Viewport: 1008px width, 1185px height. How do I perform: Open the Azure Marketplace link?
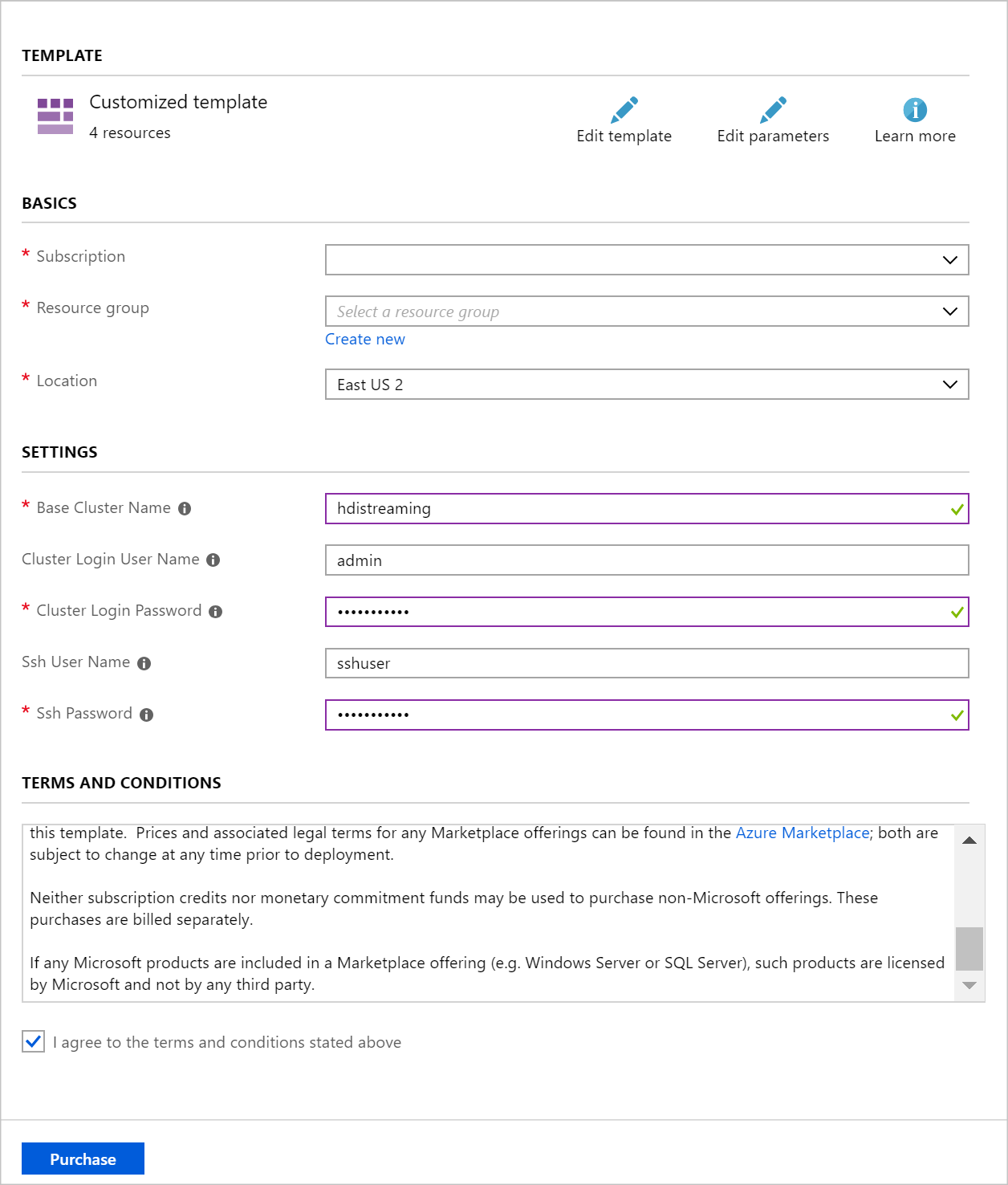[803, 833]
